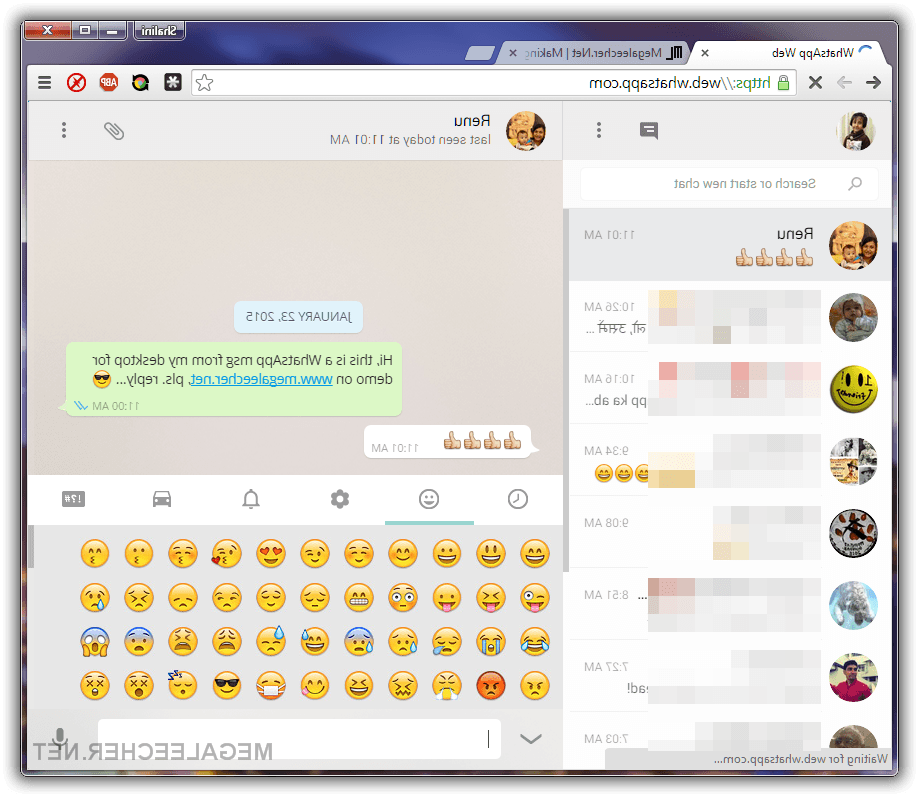Insert the steam-from-nose triumph emoji
This screenshot has height=797, width=919.
click(x=447, y=686)
